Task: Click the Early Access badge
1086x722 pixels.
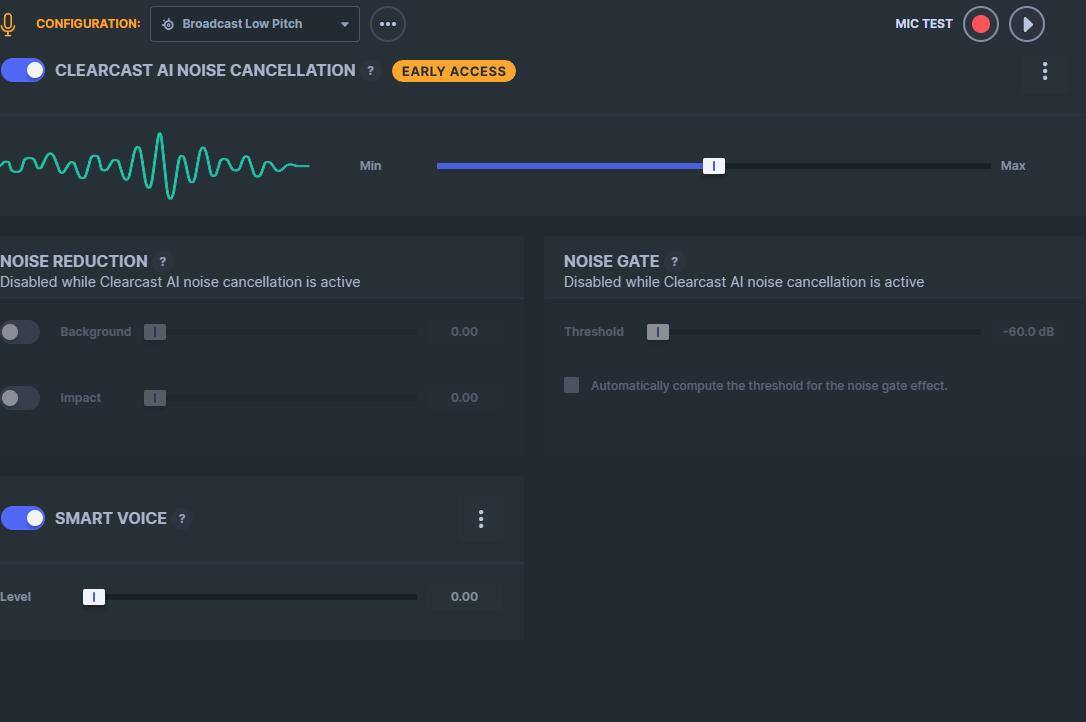Action: point(454,71)
